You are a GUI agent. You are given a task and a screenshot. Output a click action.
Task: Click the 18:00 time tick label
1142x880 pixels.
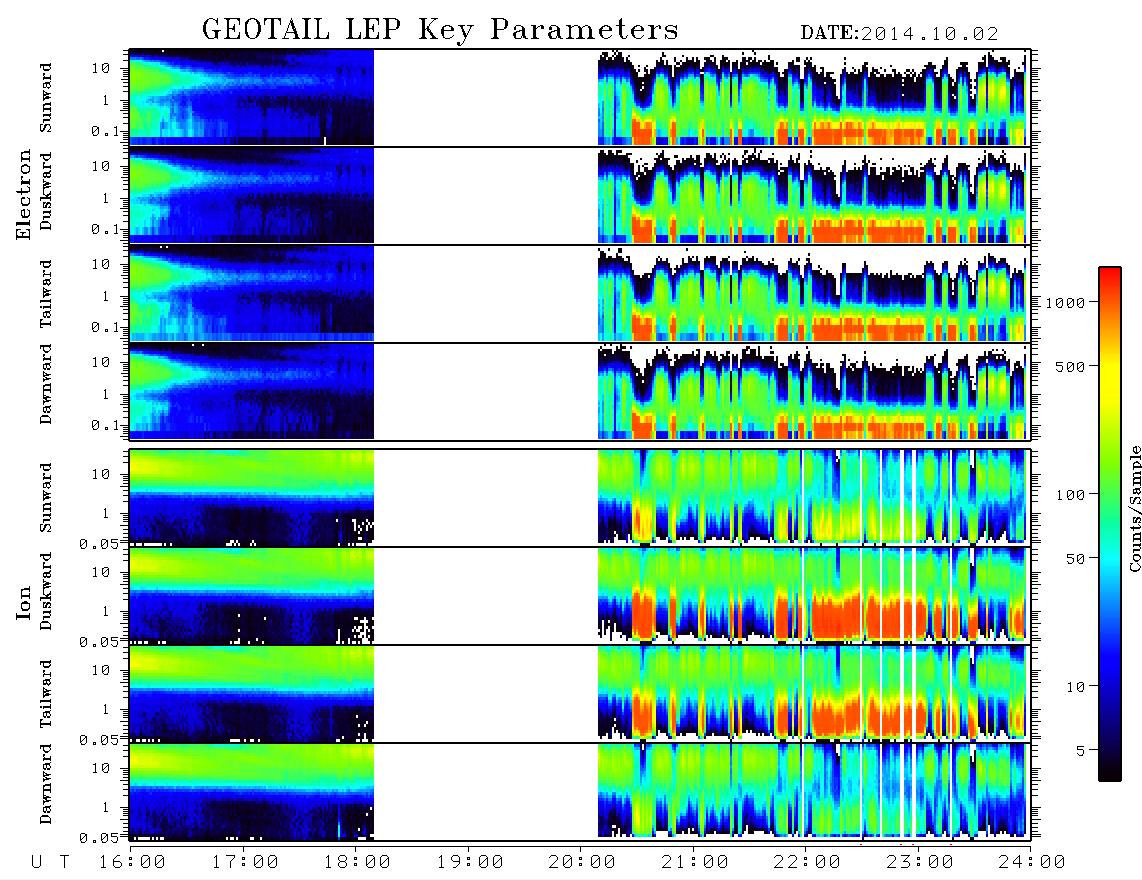(x=357, y=862)
